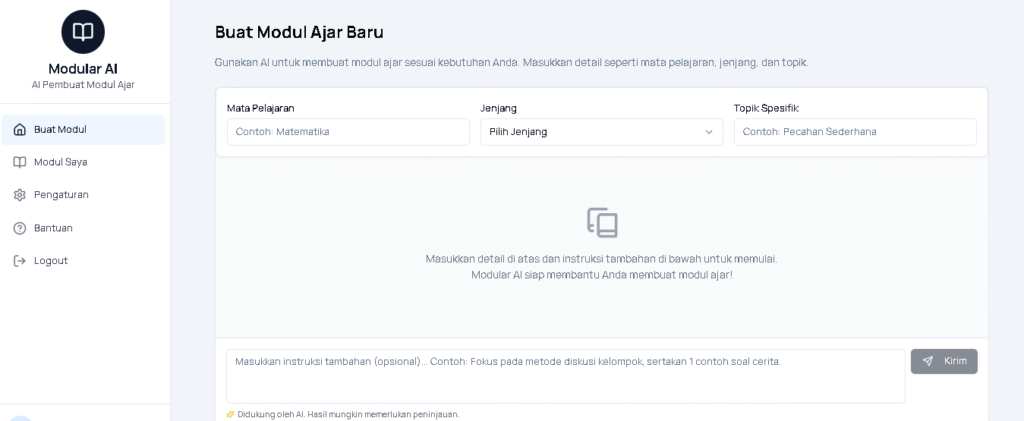1024x421 pixels.
Task: Click the Modular AI book logo
Action: point(83,32)
